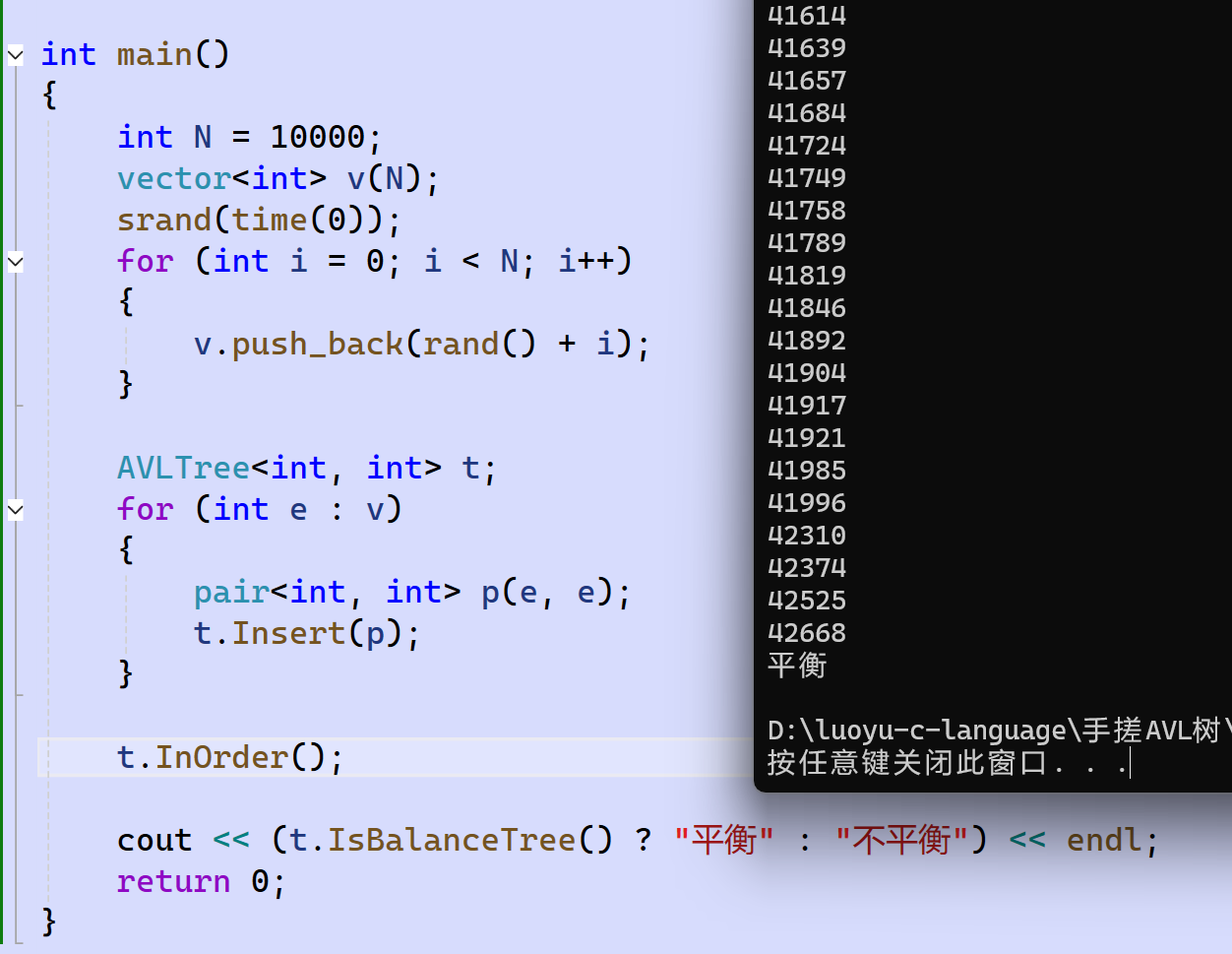
Task: Click console output value 41996
Action: (x=807, y=503)
